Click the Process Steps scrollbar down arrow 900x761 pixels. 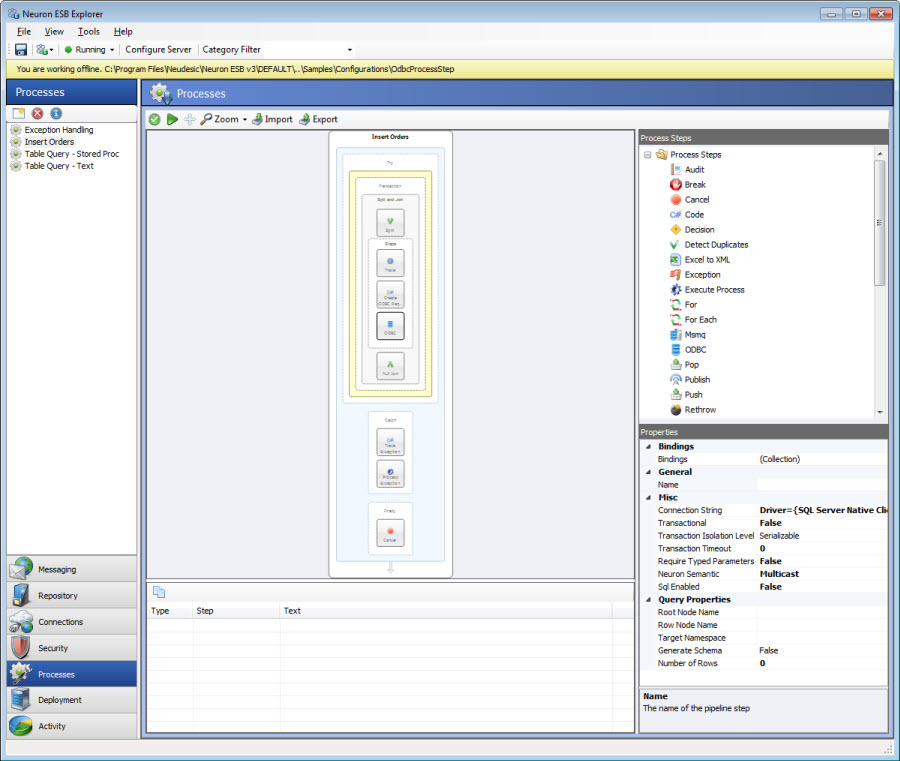click(x=880, y=412)
